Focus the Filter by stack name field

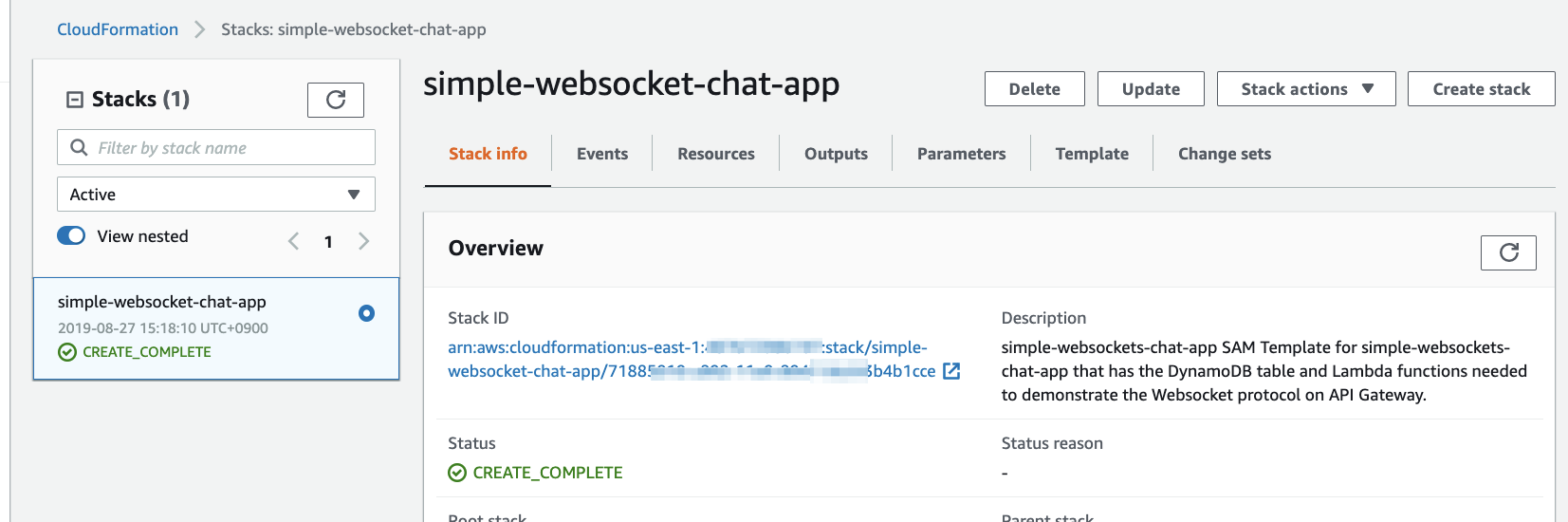(x=216, y=147)
